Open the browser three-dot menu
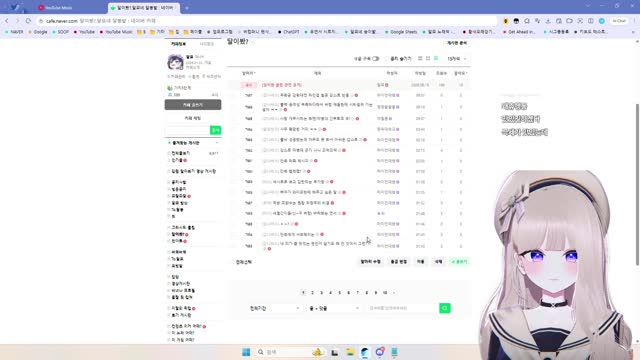The height and width of the screenshot is (360, 640). [634, 21]
